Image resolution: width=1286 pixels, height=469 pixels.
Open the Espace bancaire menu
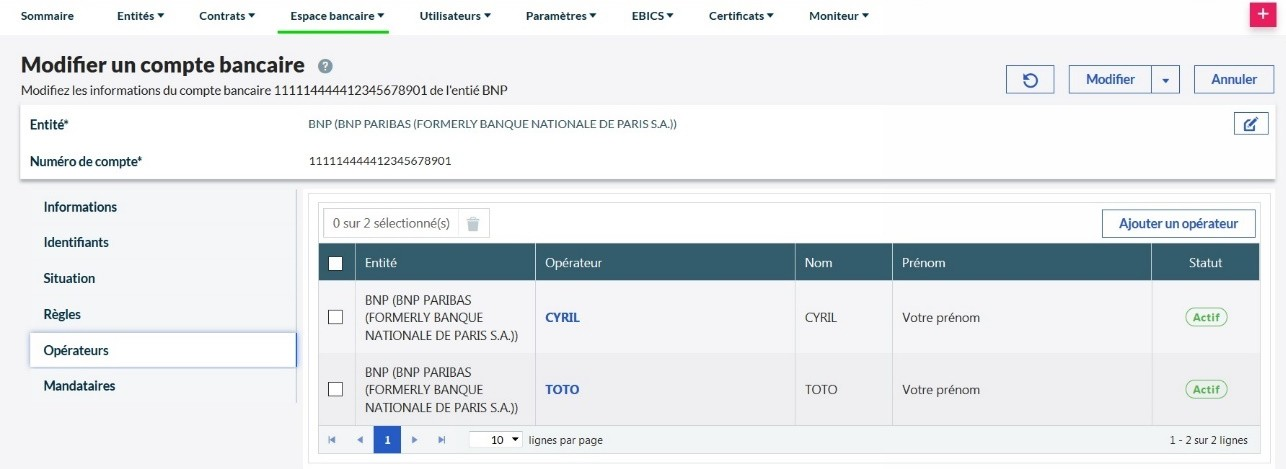coord(337,16)
